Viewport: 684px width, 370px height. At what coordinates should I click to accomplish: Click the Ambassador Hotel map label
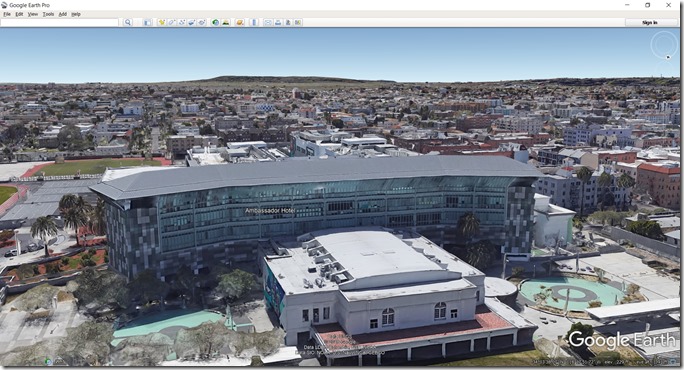270,210
